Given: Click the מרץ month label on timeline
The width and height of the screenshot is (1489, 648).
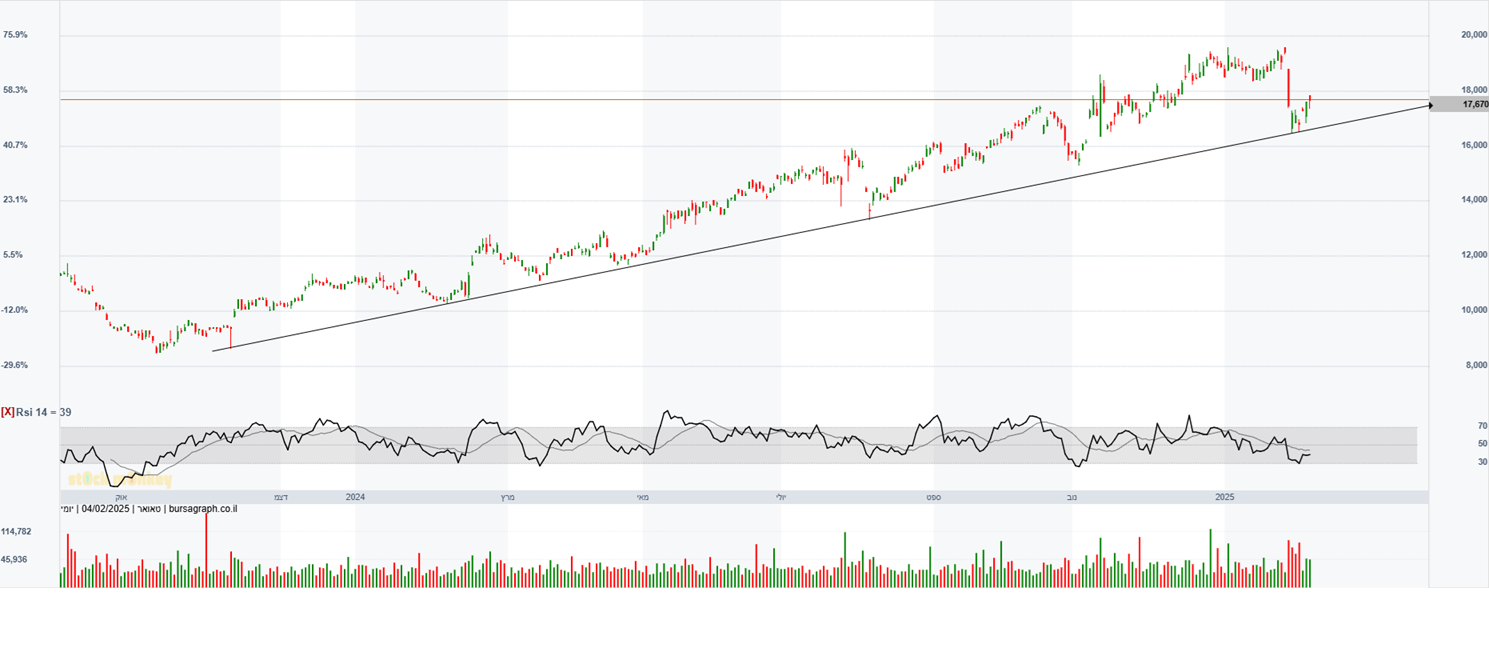Looking at the screenshot, I should pos(507,496).
